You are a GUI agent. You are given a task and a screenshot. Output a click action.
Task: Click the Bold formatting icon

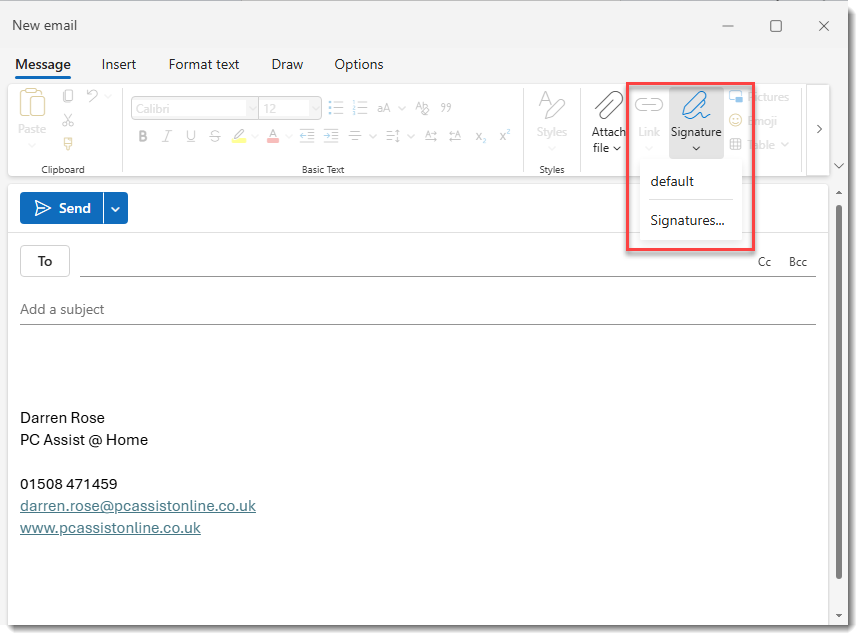143,137
